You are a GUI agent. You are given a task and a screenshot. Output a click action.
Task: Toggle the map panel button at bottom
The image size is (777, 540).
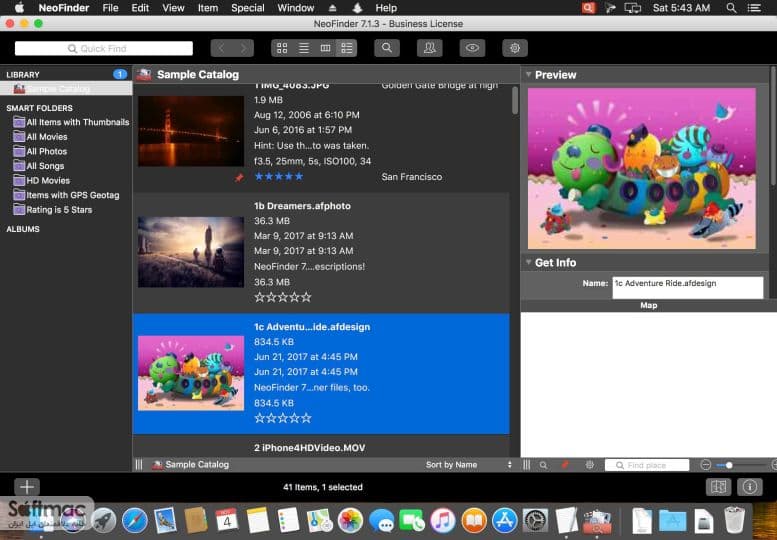click(718, 487)
